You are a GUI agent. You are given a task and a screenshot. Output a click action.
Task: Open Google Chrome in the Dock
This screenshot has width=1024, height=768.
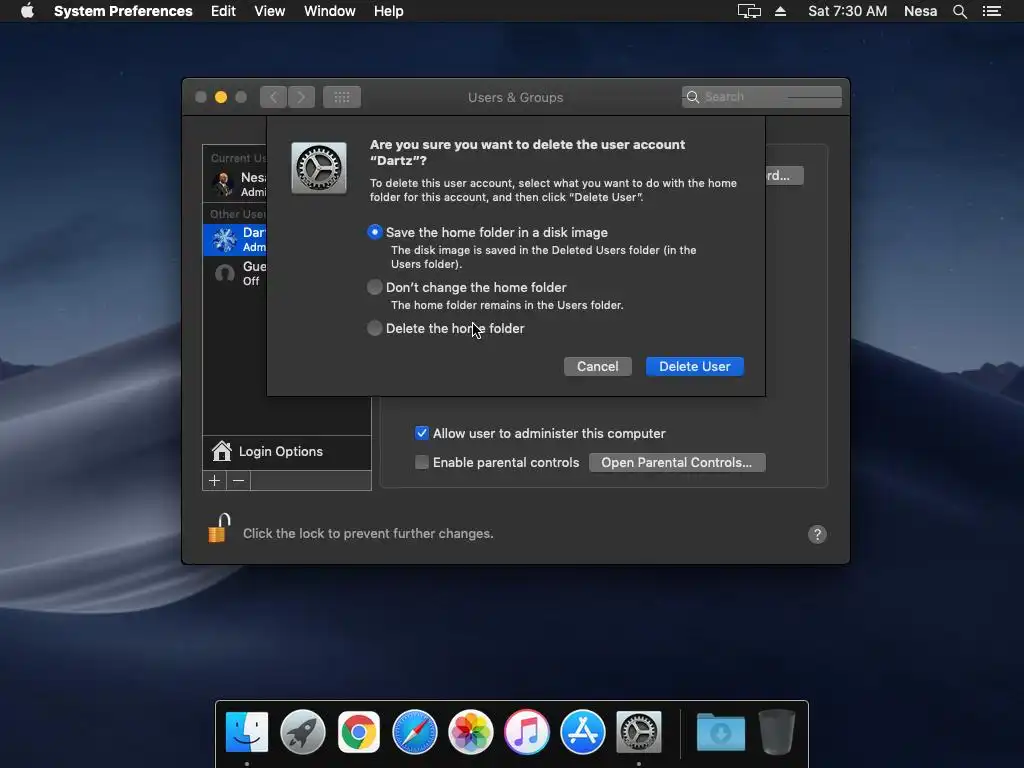coord(359,732)
